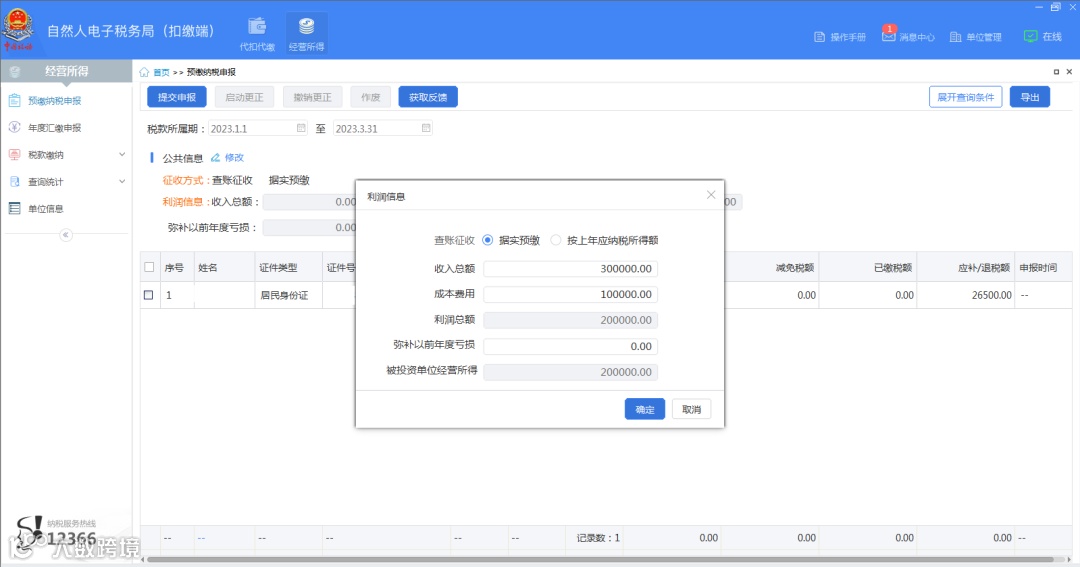Screen dimensions: 1080x567
Task: Maximize the content panel
Action: 1057,72
